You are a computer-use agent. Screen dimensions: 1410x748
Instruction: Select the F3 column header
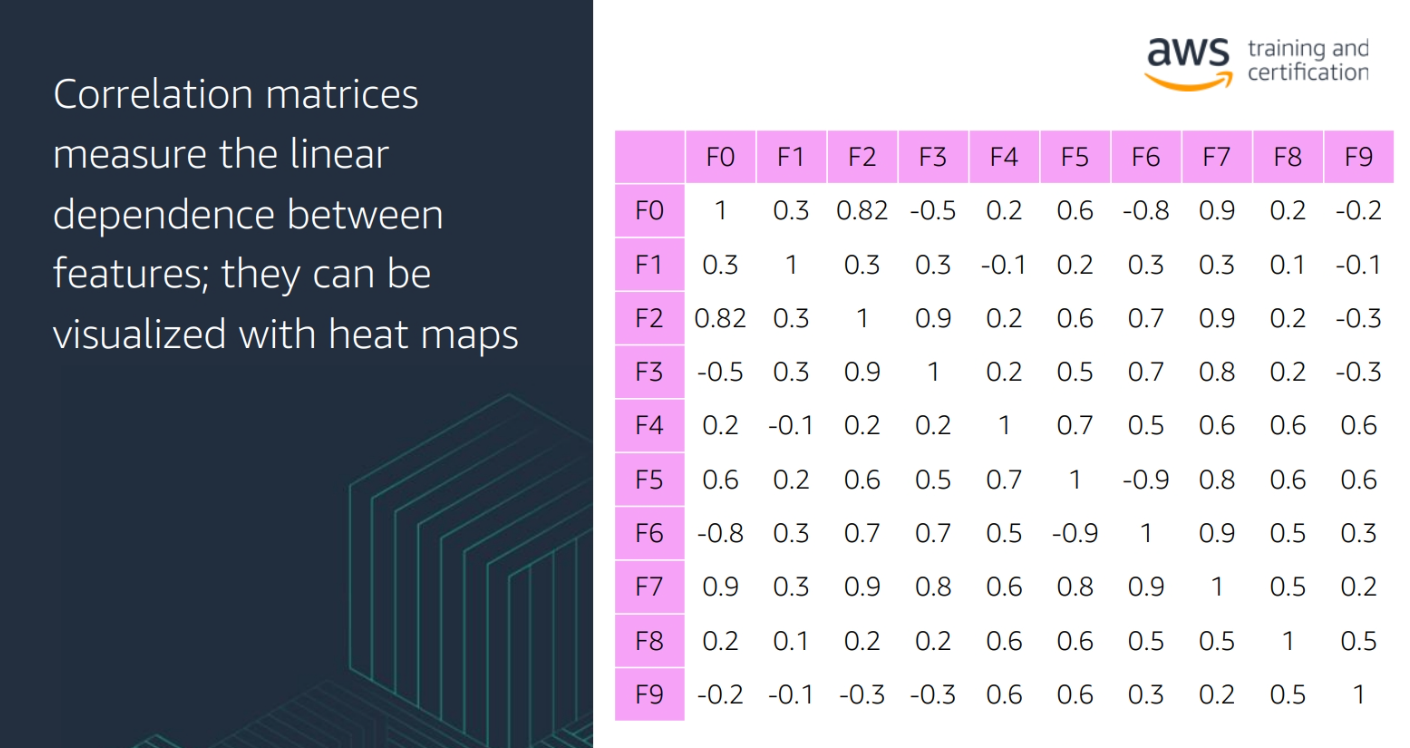(x=933, y=157)
